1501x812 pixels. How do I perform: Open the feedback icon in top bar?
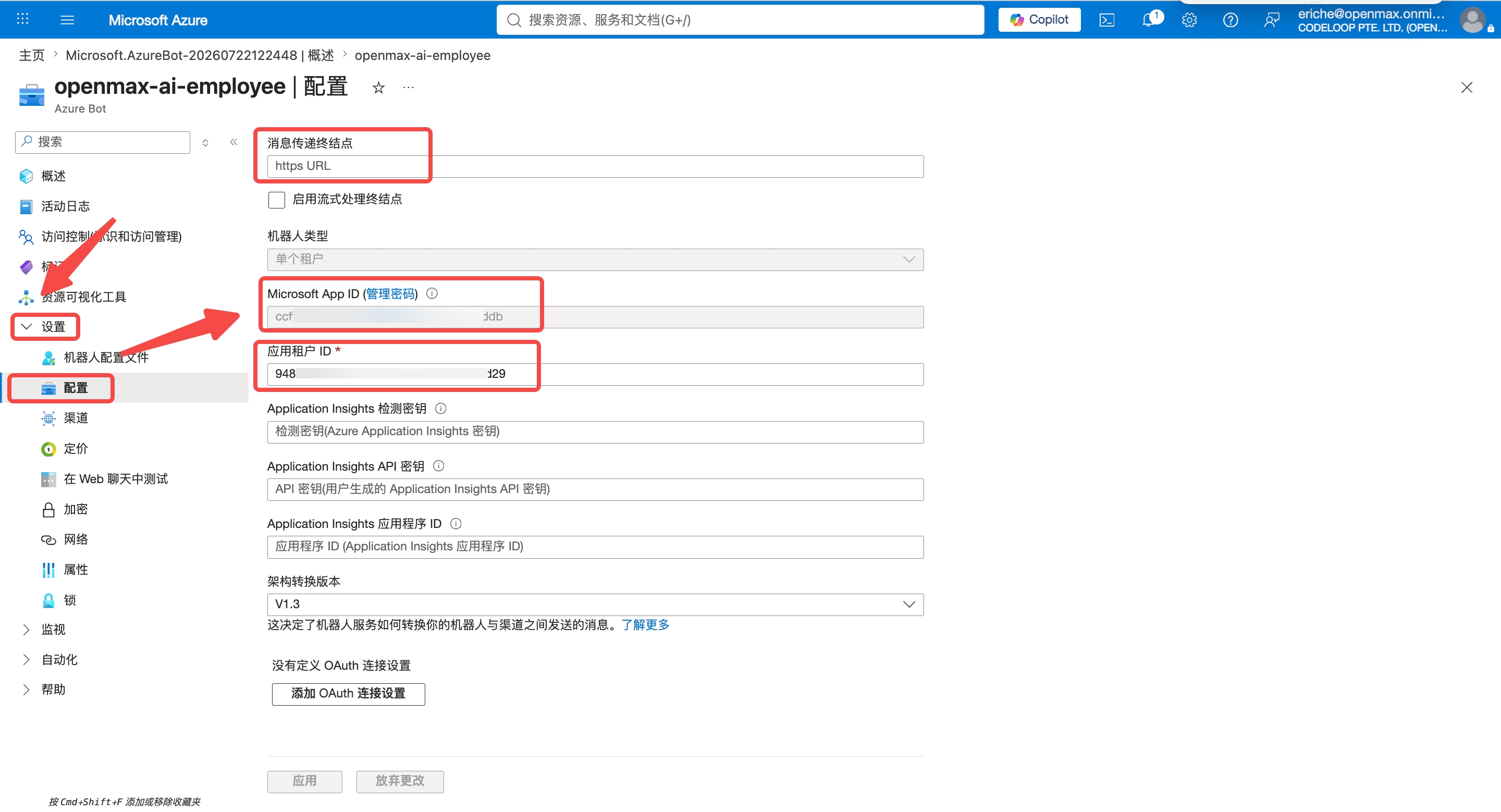[x=1272, y=20]
